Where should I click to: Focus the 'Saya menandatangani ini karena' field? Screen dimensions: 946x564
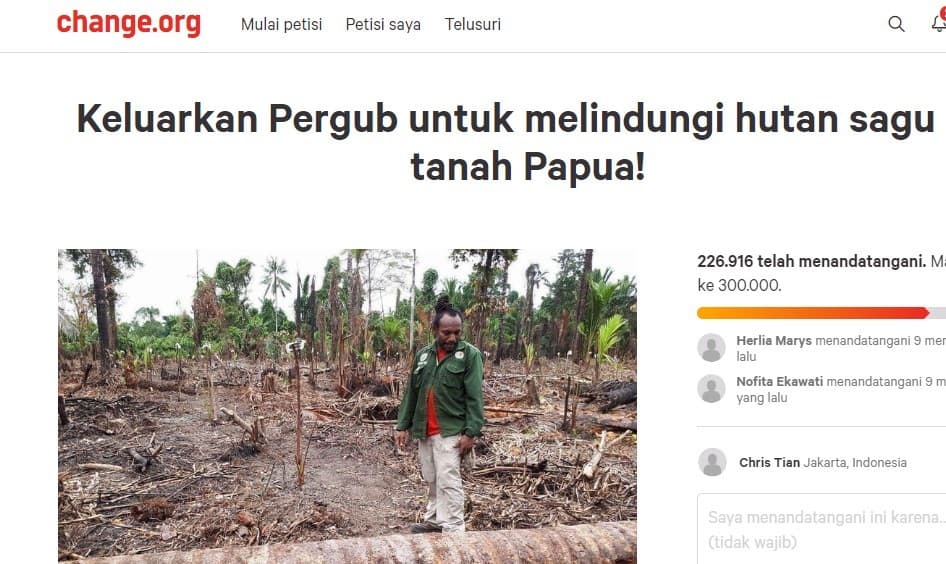click(x=822, y=529)
